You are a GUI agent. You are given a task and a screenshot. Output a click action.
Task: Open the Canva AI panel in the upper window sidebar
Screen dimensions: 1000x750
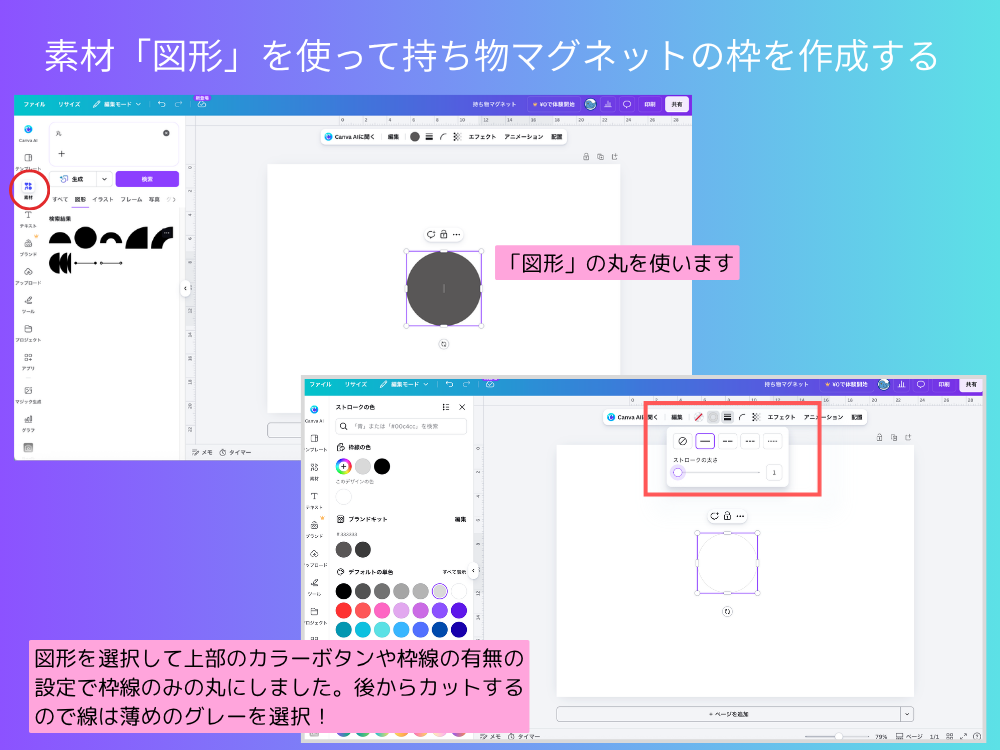[x=28, y=133]
